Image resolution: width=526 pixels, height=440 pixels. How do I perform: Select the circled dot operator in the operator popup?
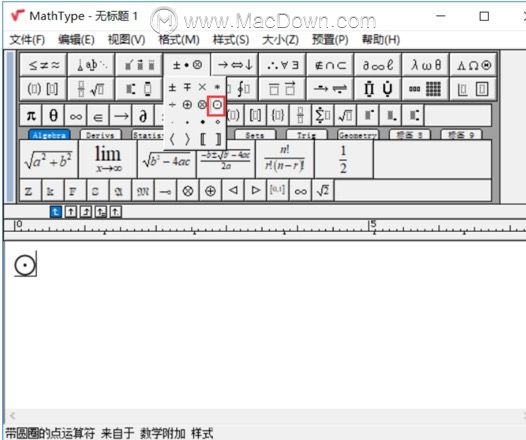pos(217,105)
